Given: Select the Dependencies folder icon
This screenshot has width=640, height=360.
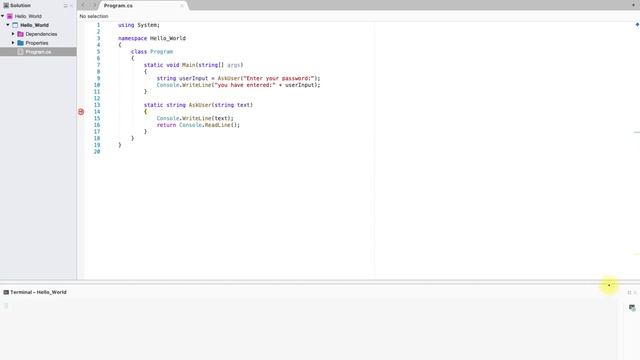Looking at the screenshot, I should coord(20,34).
